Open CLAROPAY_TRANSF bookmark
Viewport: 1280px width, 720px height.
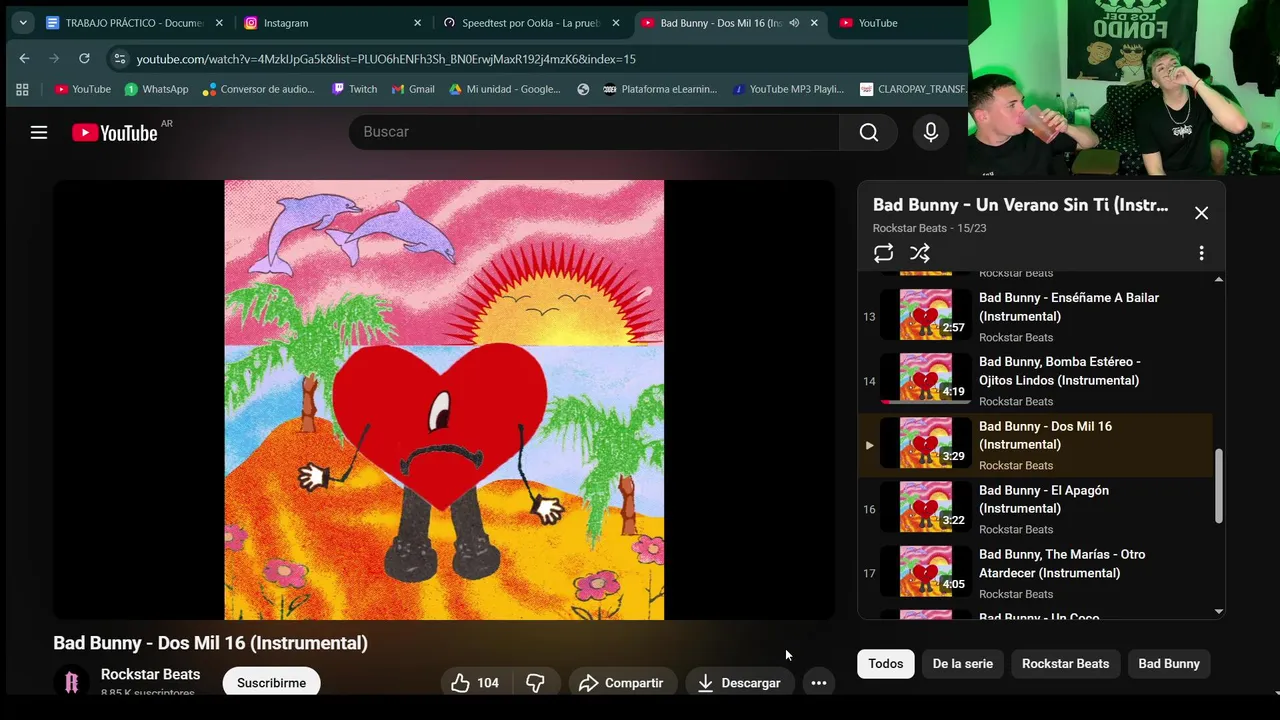[913, 89]
